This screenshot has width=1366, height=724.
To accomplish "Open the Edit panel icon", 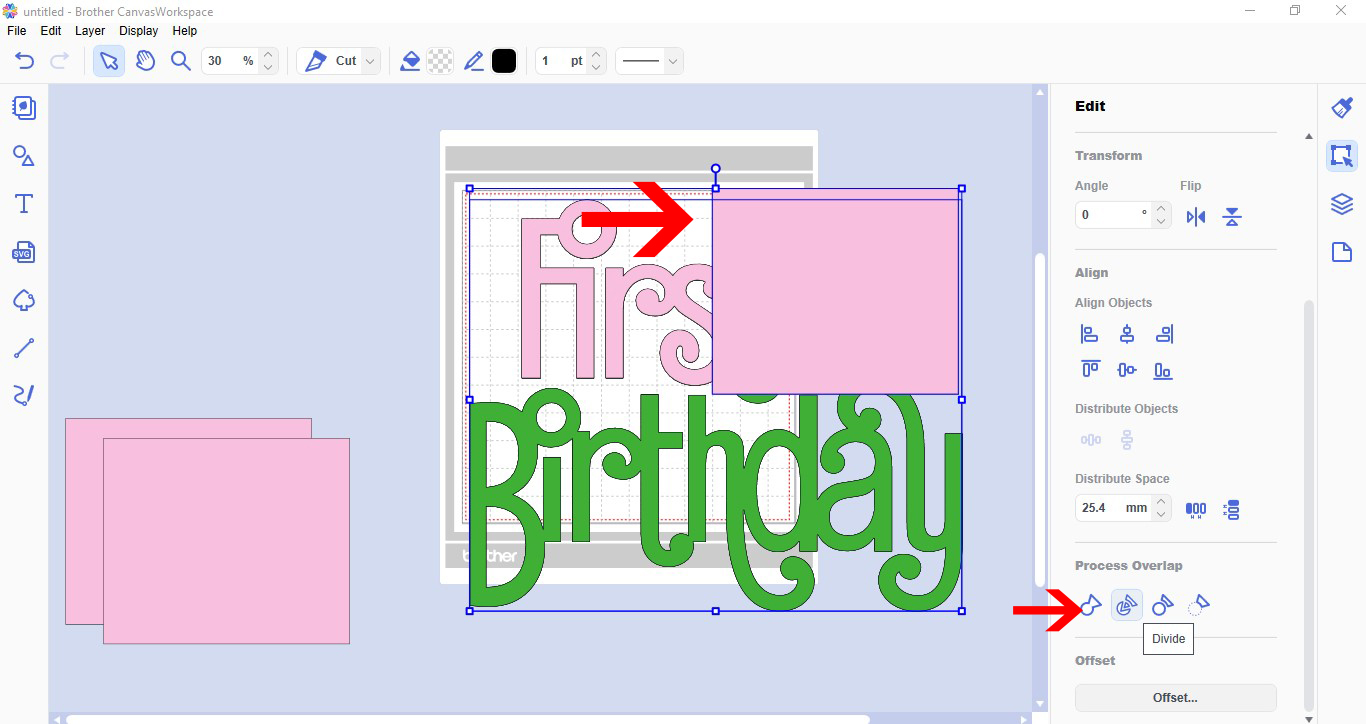I will (x=1342, y=156).
